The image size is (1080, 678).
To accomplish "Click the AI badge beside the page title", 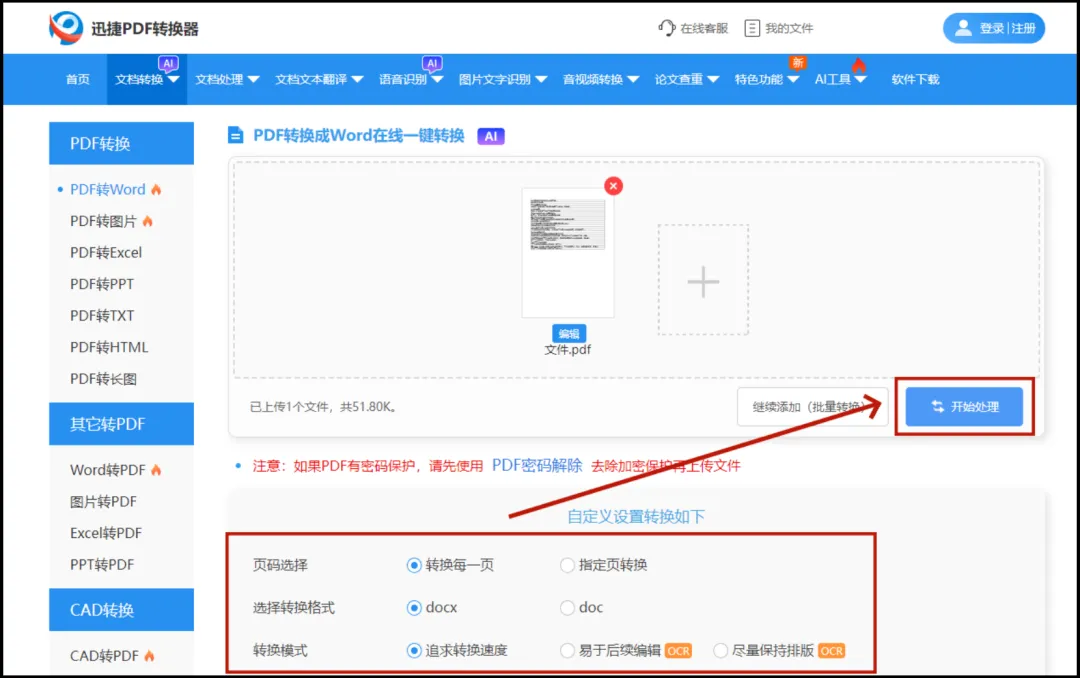I will tap(491, 136).
